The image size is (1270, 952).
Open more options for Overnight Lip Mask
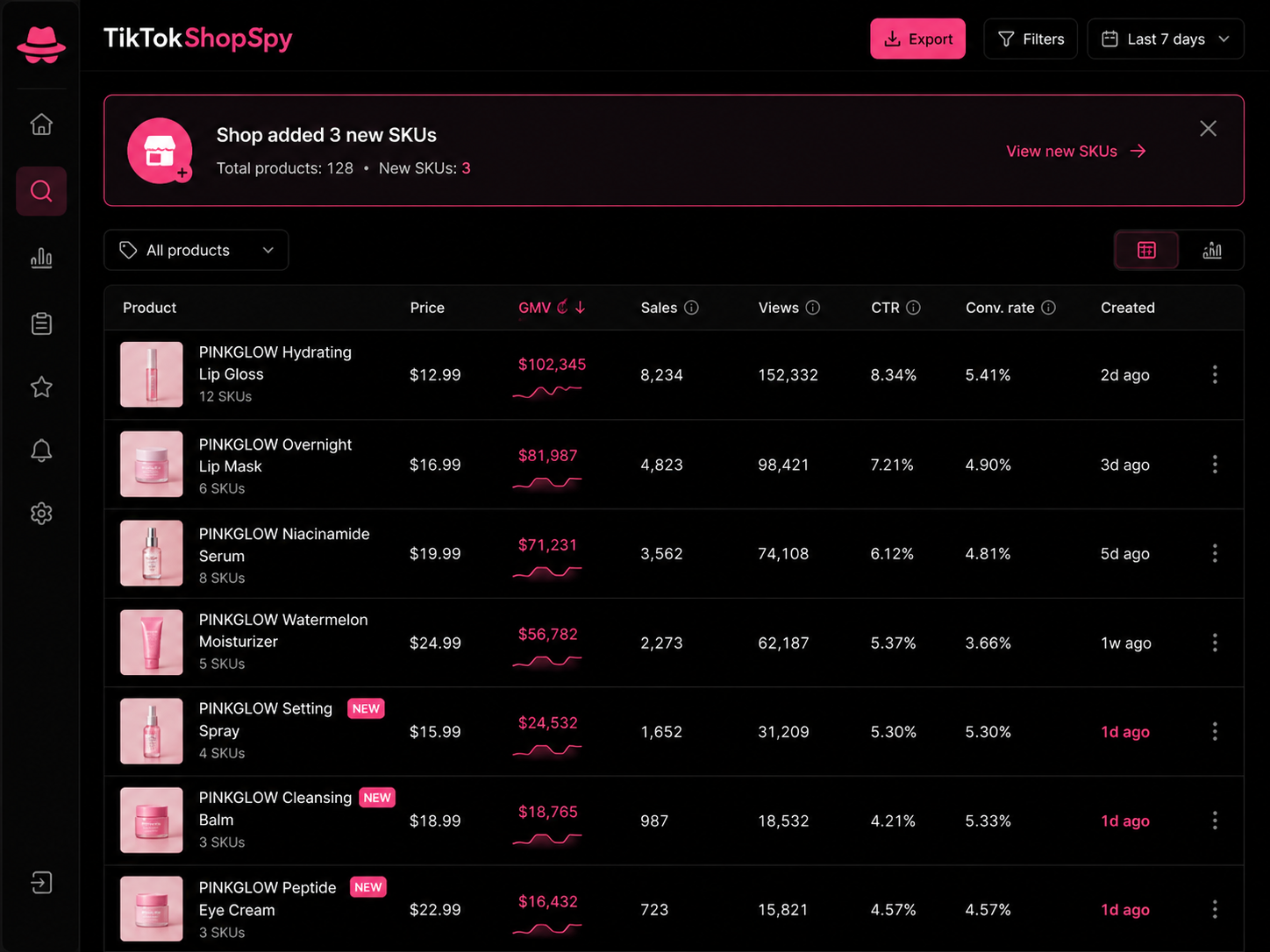tap(1215, 465)
